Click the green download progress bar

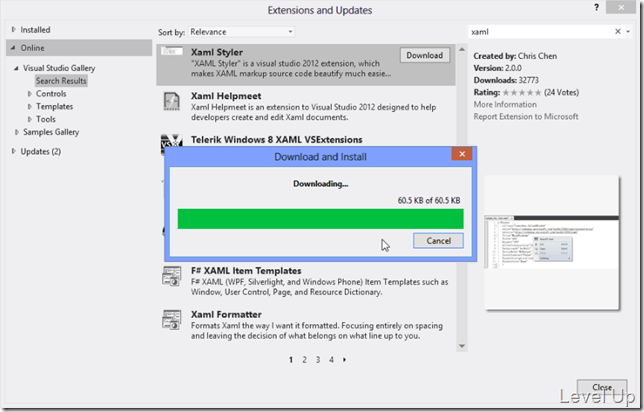point(320,219)
